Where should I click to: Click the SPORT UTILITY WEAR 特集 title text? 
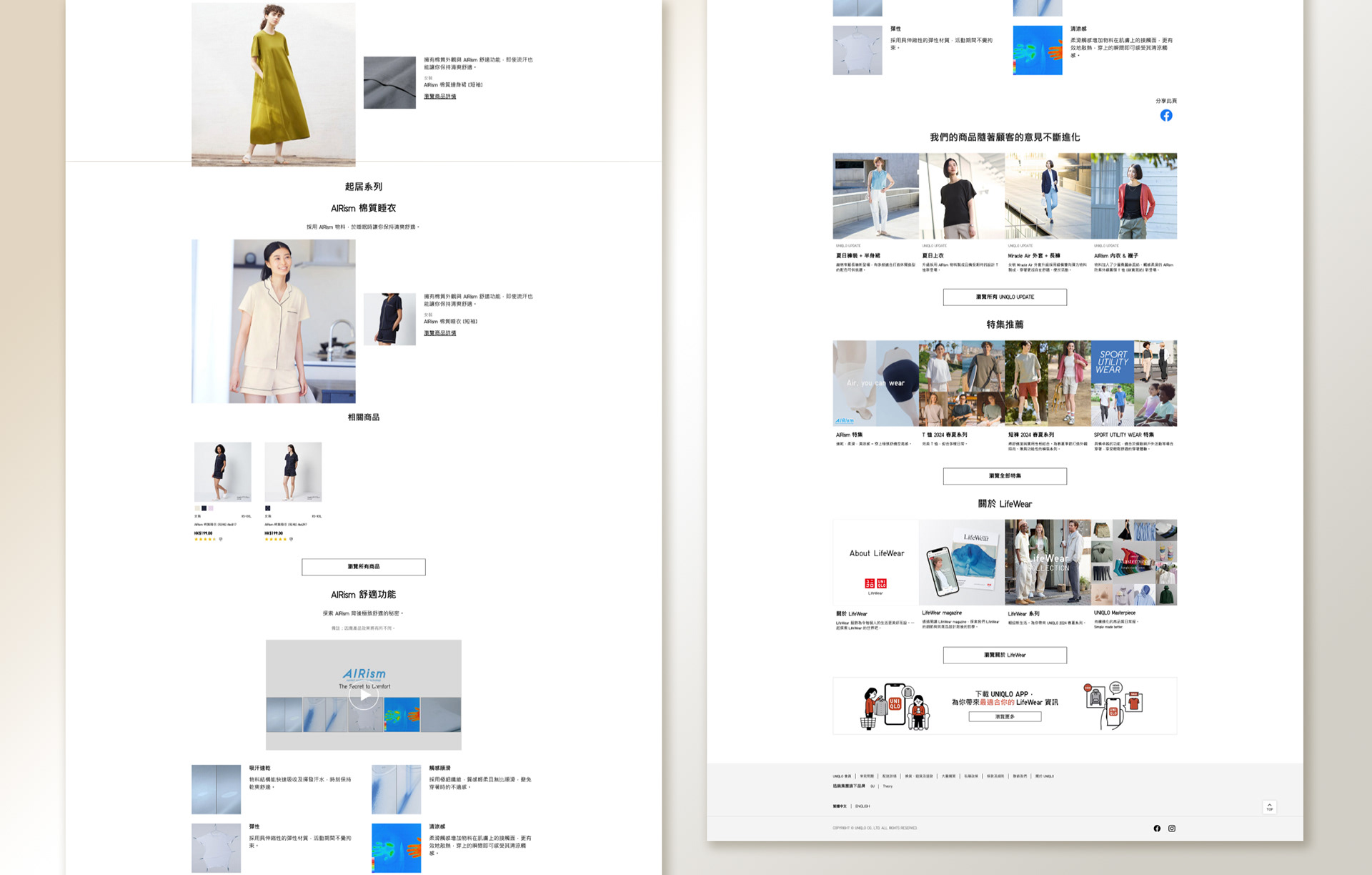[1123, 435]
